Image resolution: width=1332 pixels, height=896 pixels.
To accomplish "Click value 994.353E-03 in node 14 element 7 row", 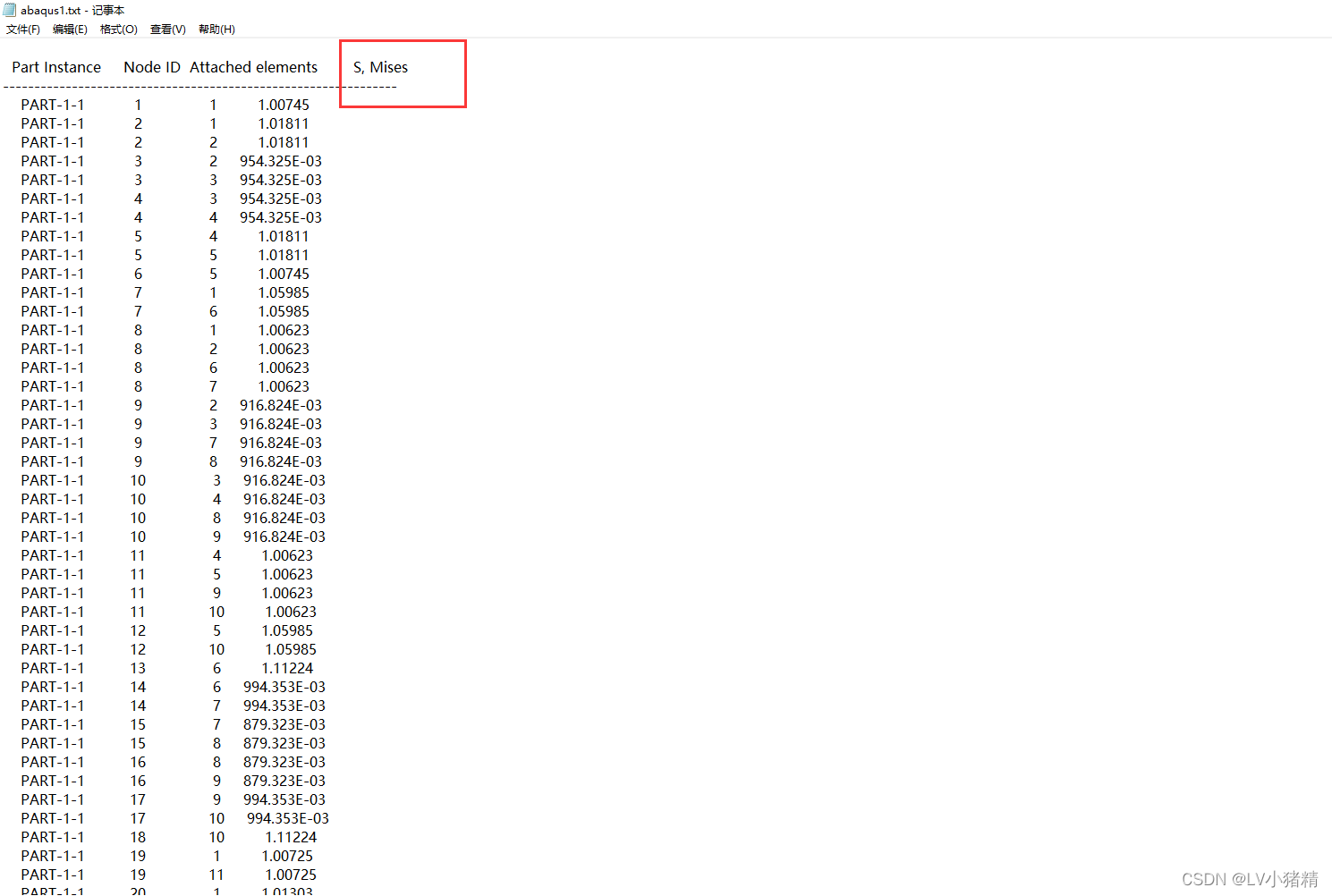I will point(284,706).
